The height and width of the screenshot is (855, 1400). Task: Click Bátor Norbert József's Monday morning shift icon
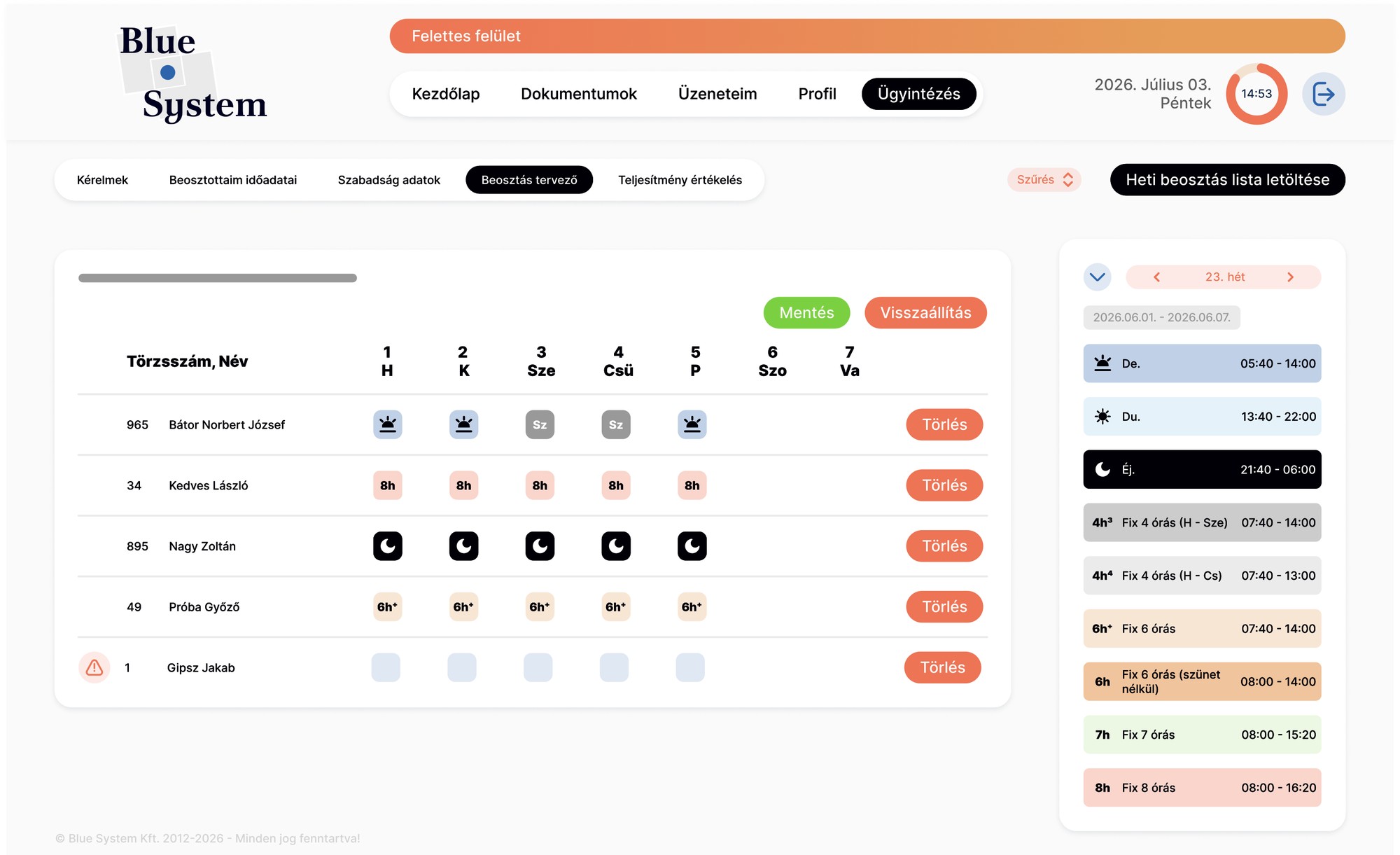tap(387, 424)
